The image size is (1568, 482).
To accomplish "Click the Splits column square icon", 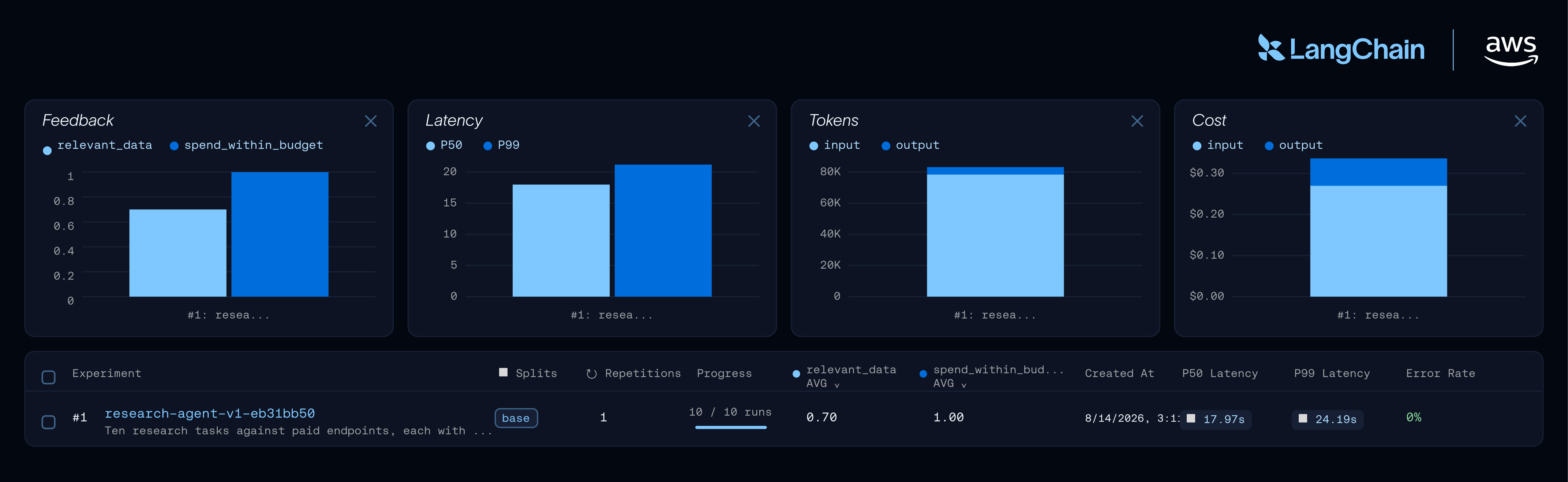I will (x=503, y=372).
